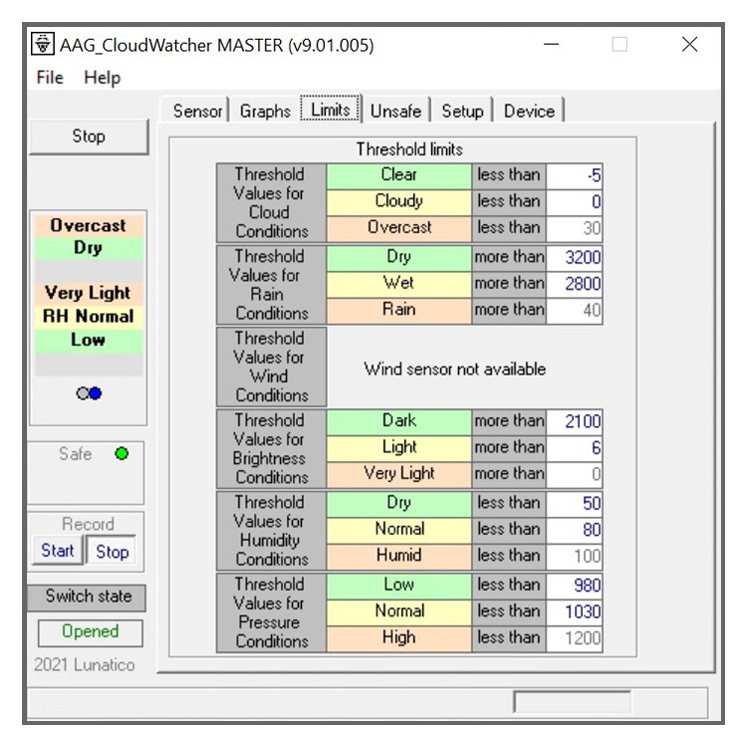Select the Limits tab
The width and height of the screenshot is (750, 750).
[330, 109]
